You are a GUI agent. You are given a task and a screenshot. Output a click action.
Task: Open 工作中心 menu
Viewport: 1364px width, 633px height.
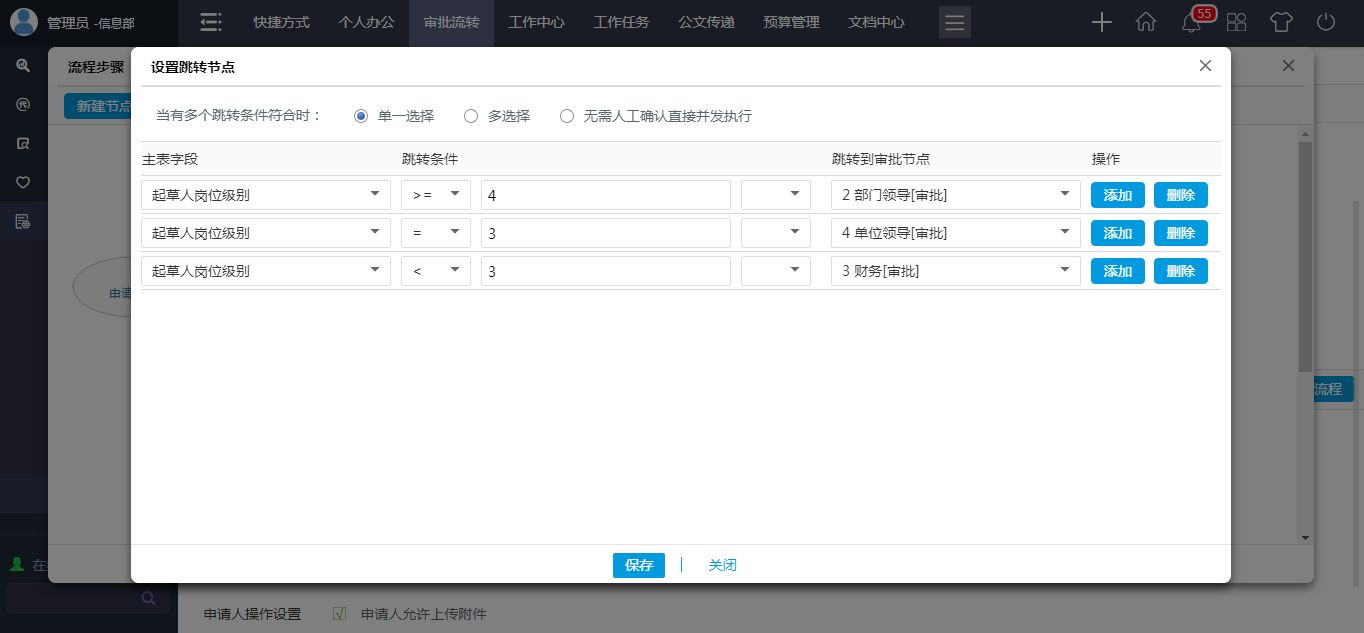click(536, 22)
